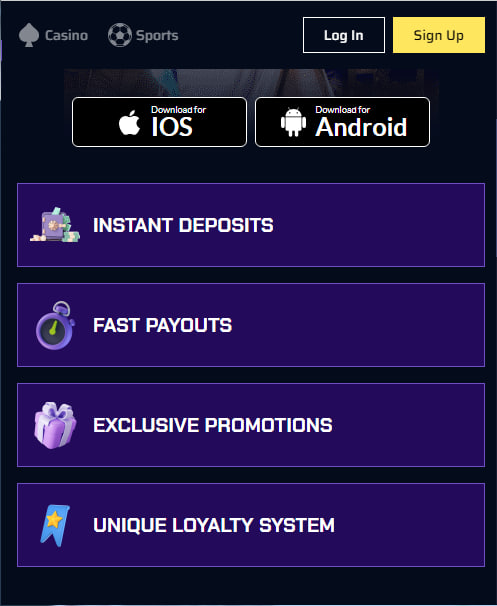Click the purple stopwatch icon

coord(55,325)
